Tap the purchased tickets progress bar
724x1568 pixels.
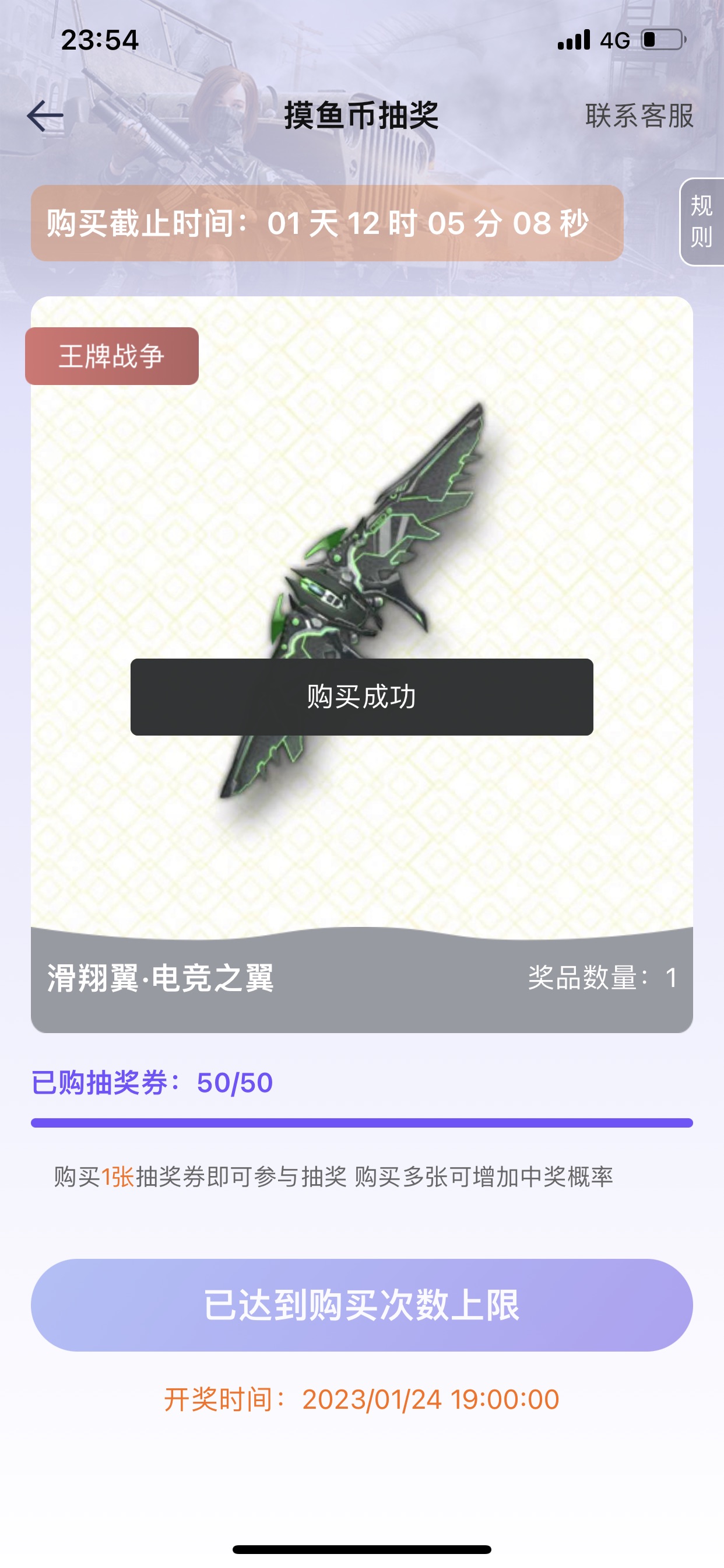point(361,1123)
